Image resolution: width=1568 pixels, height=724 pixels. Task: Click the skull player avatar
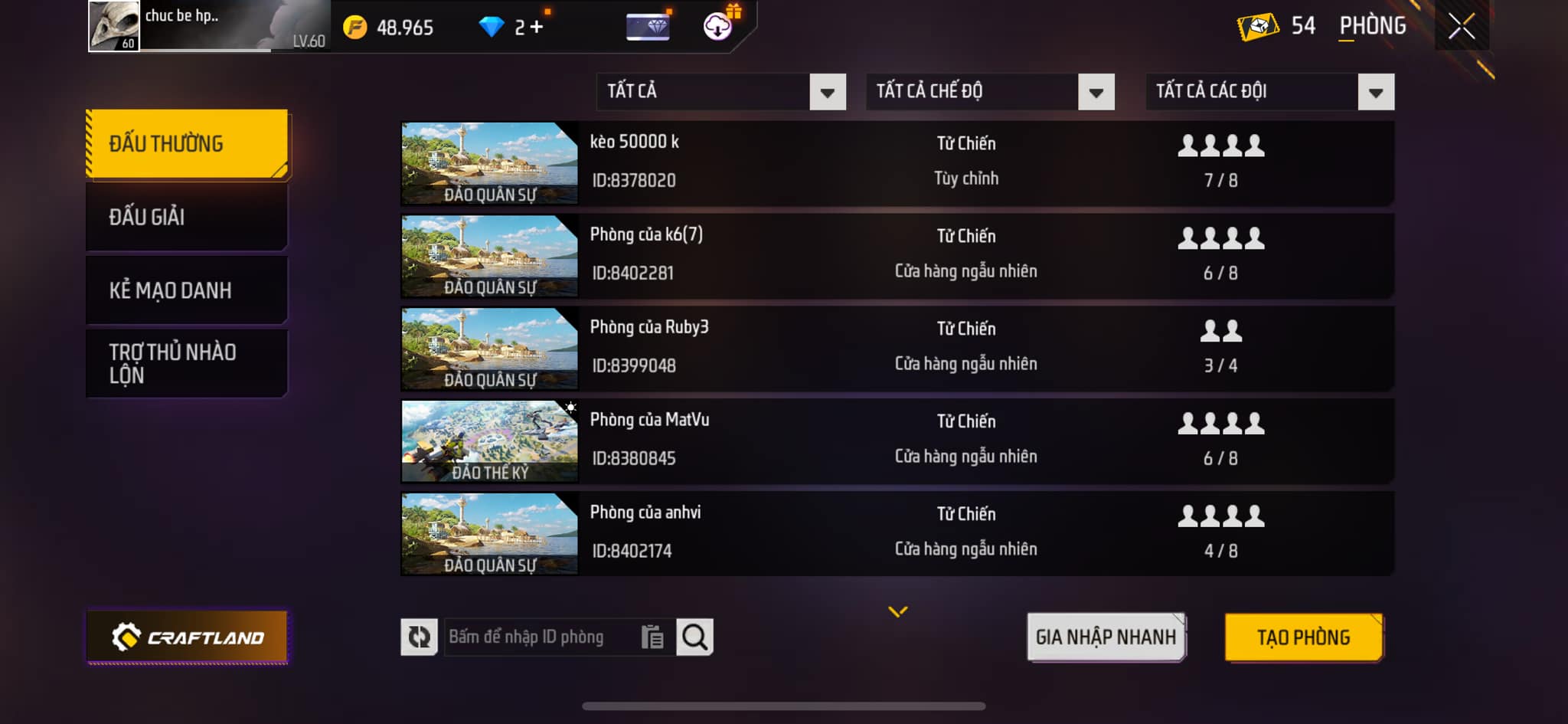click(x=114, y=26)
